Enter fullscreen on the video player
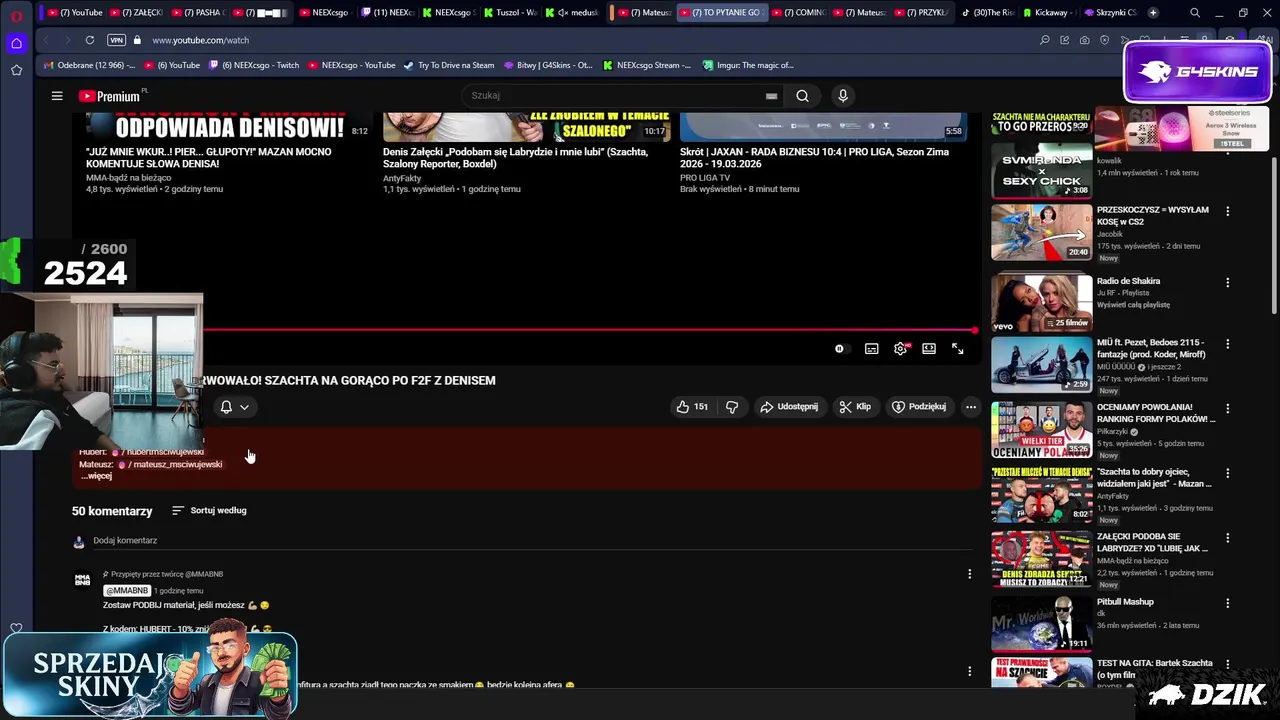This screenshot has width=1280, height=720. point(958,348)
